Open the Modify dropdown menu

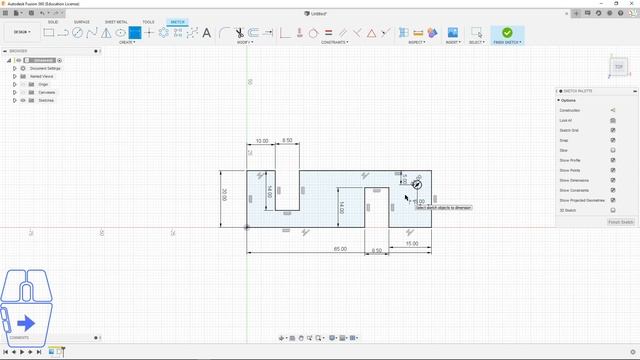click(x=245, y=42)
